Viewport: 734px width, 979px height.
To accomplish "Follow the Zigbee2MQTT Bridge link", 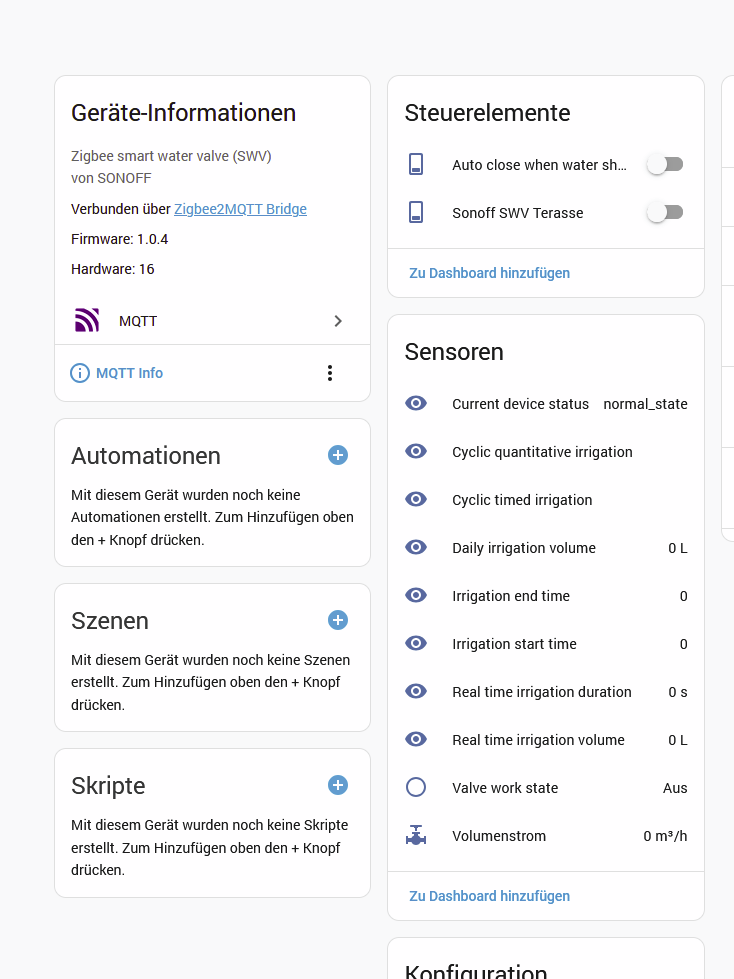I will coord(240,209).
